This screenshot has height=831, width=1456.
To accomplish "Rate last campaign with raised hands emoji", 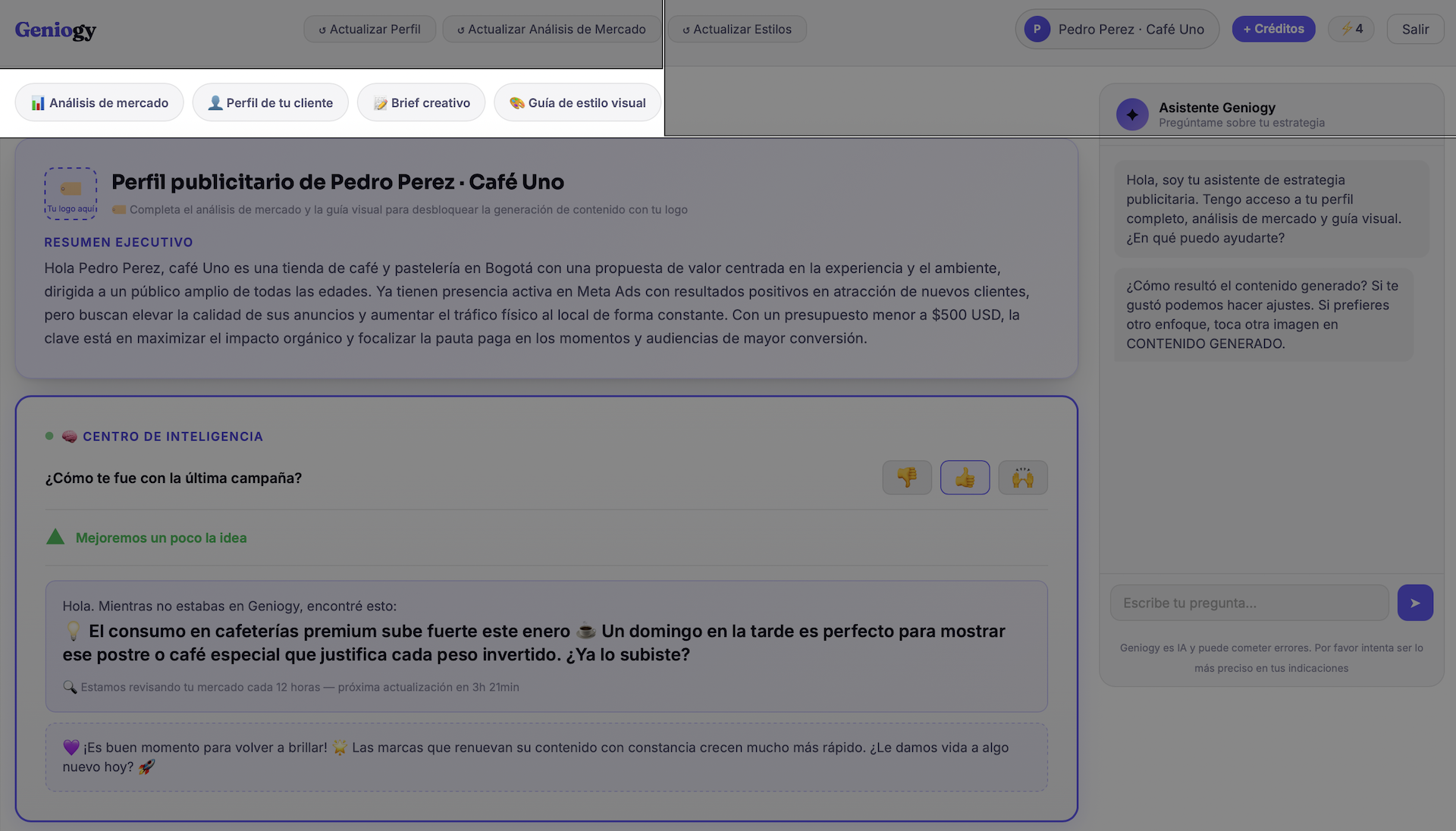I will [1023, 478].
